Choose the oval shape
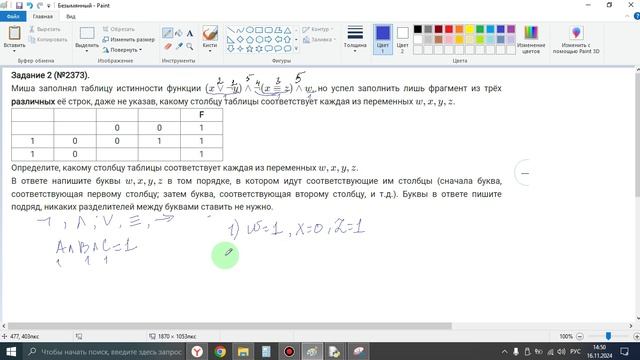 250,30
